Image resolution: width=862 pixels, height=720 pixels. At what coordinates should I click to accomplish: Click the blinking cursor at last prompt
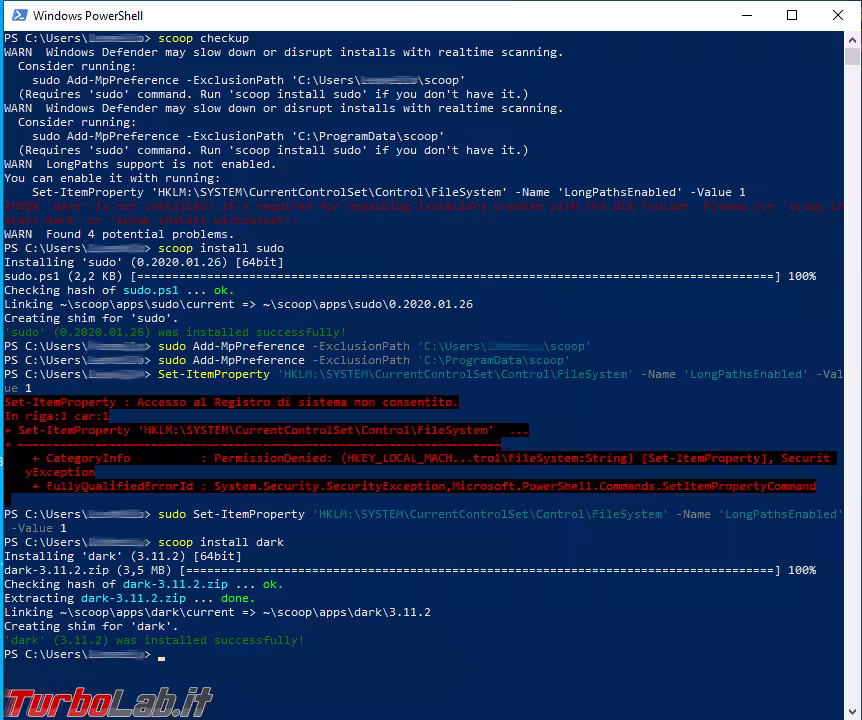tap(162, 657)
